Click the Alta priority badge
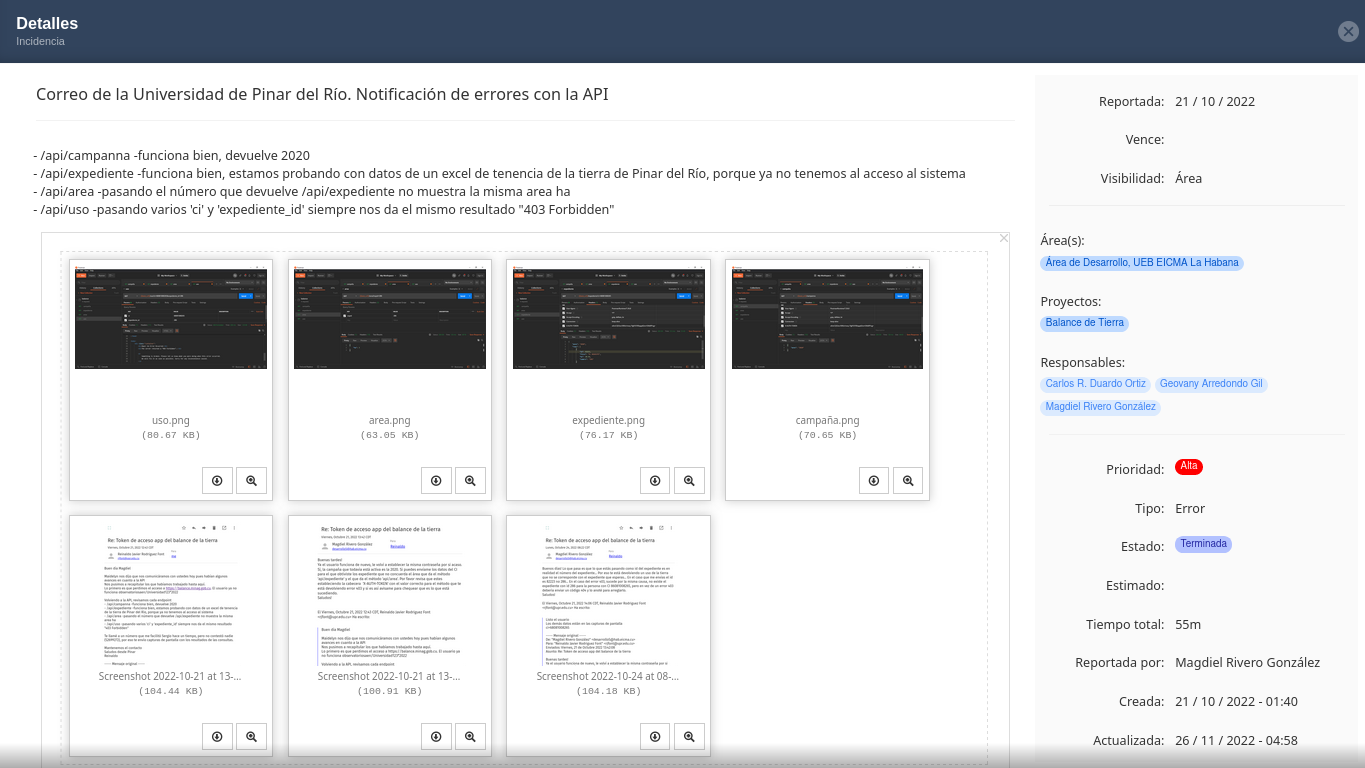Viewport: 1365px width, 768px height. pyautogui.click(x=1189, y=467)
